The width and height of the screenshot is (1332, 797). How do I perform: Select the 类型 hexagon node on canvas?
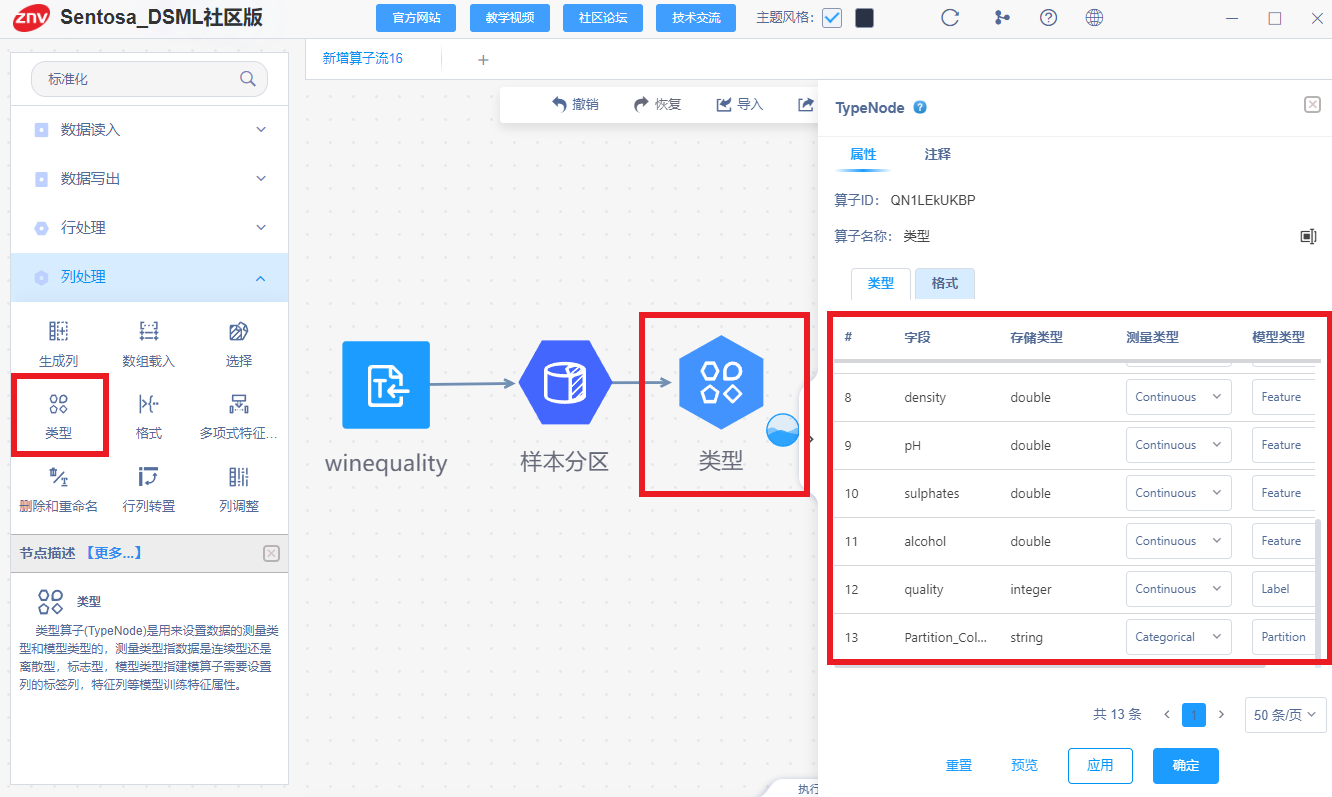click(x=721, y=383)
